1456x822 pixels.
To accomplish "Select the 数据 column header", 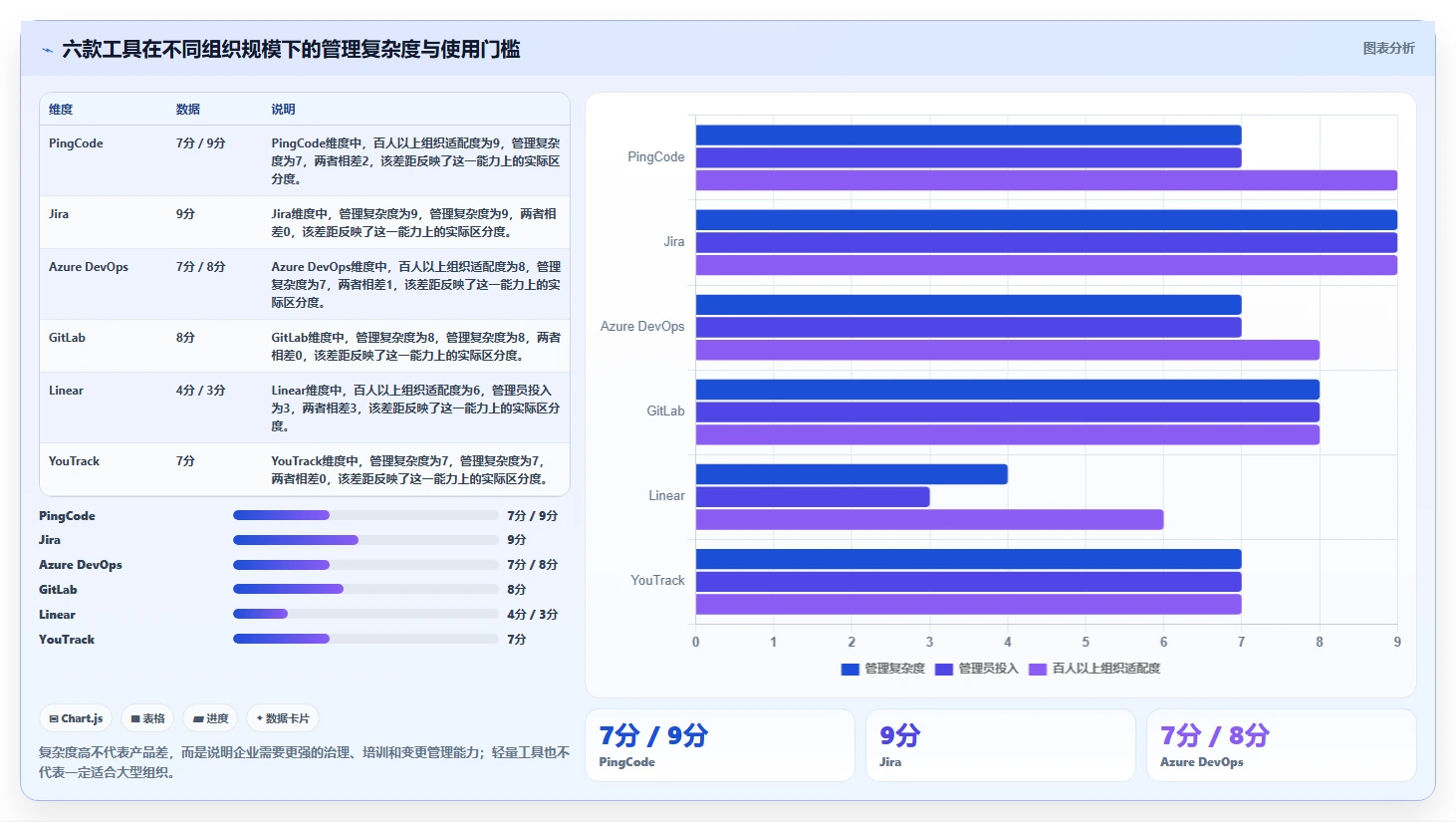I will coord(188,110).
